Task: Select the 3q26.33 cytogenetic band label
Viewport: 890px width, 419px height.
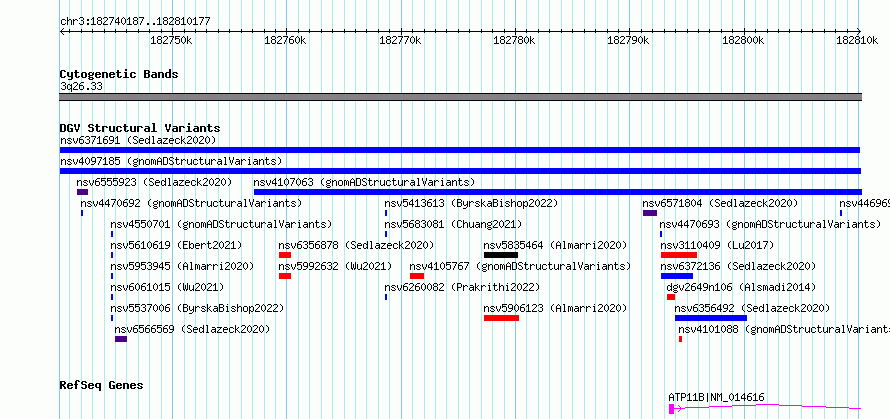Action: [x=81, y=87]
